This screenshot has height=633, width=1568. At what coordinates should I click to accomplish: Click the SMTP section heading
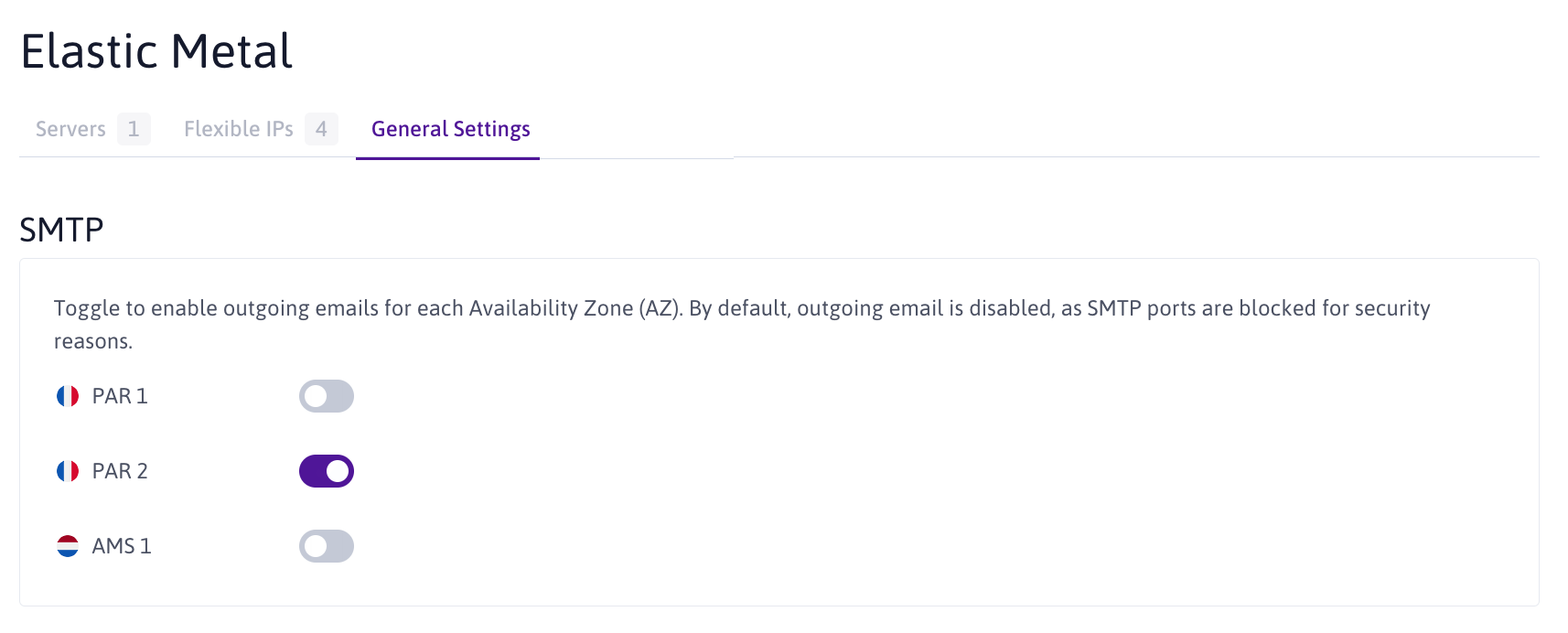click(x=62, y=228)
